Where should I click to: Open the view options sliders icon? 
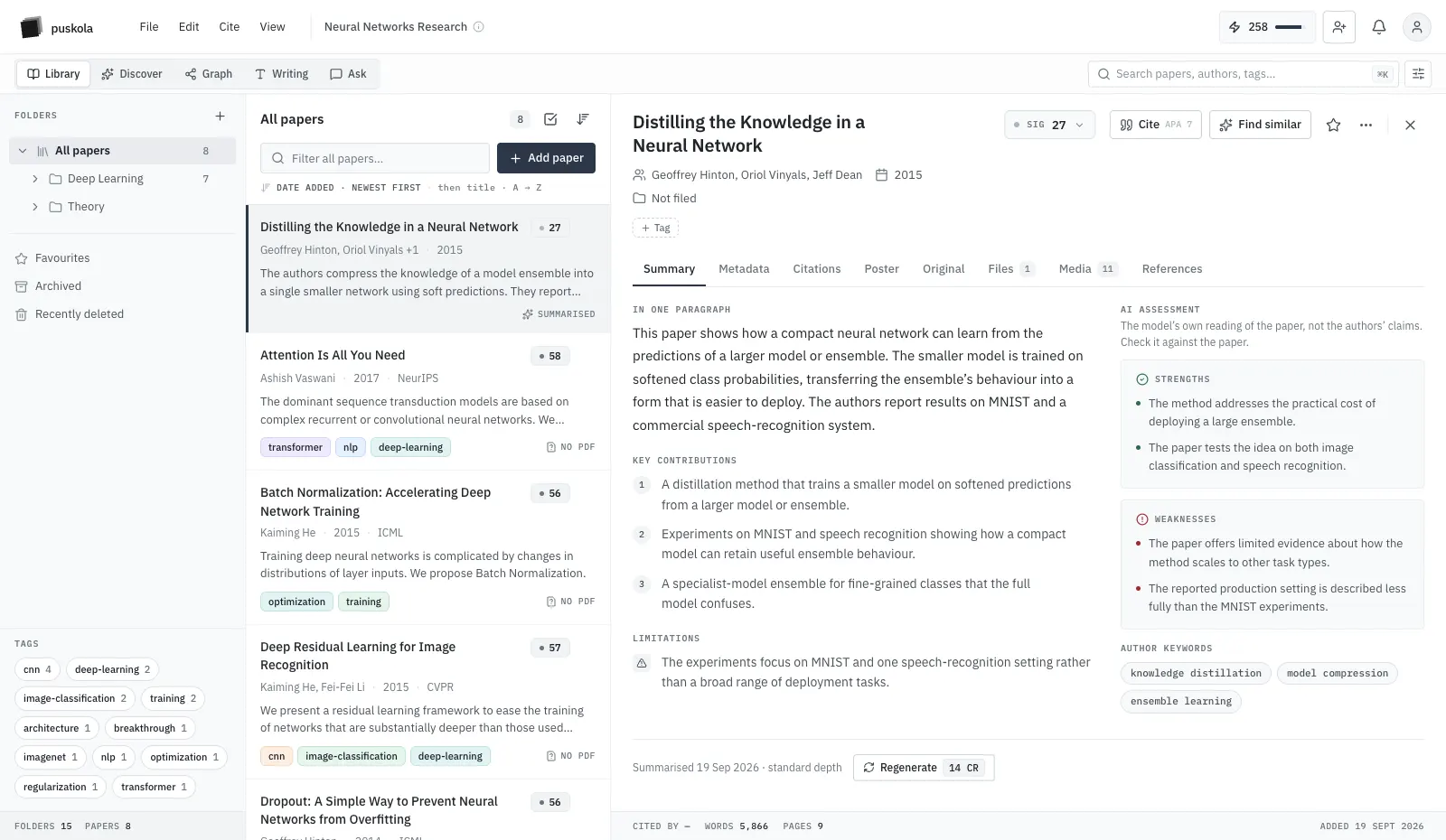click(1418, 74)
